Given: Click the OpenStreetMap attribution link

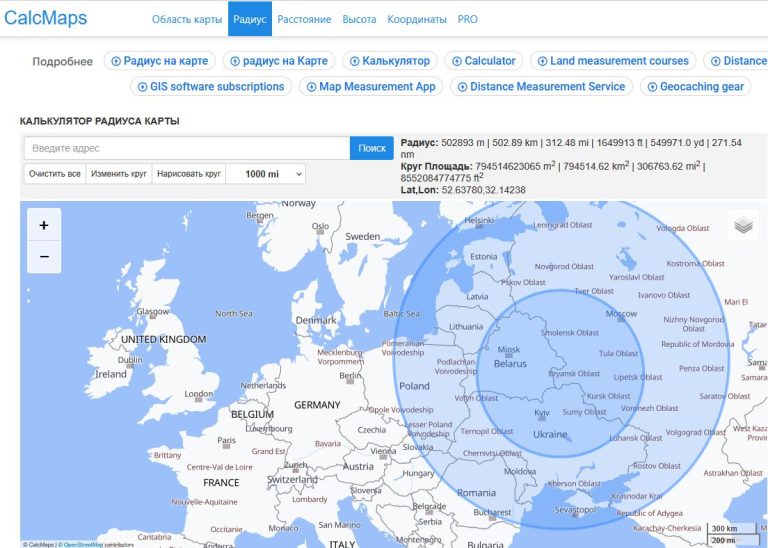Looking at the screenshot, I should coord(84,545).
